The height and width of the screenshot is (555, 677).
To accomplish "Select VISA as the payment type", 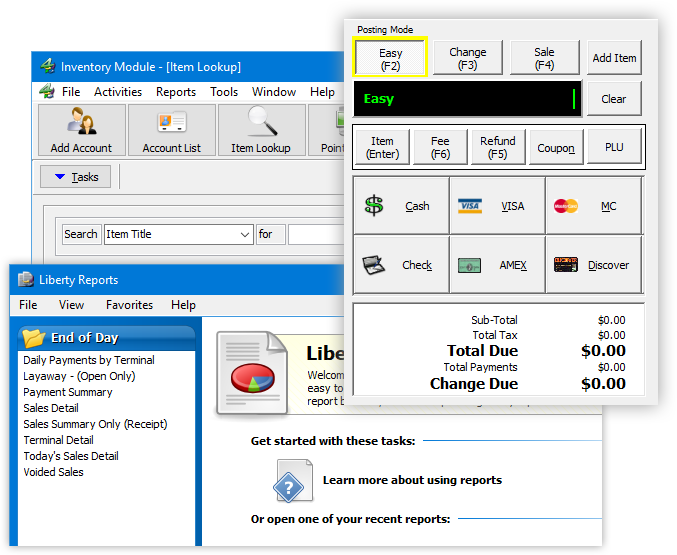I will (497, 206).
